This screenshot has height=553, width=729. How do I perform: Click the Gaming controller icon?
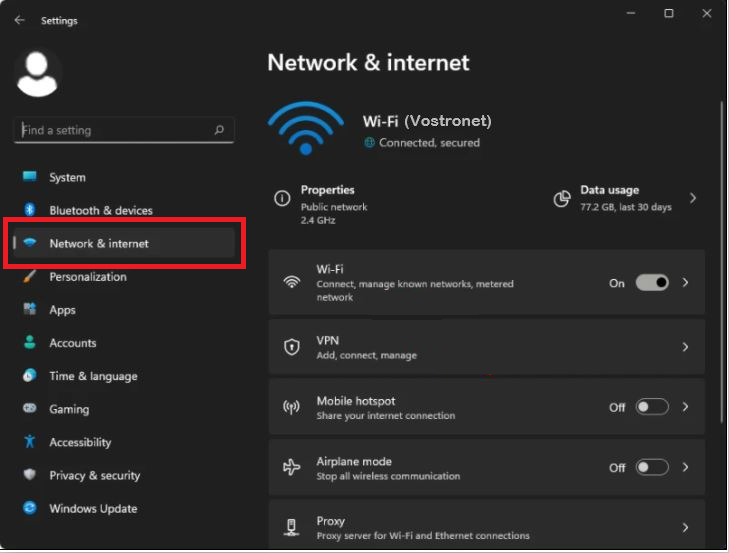tap(30, 409)
